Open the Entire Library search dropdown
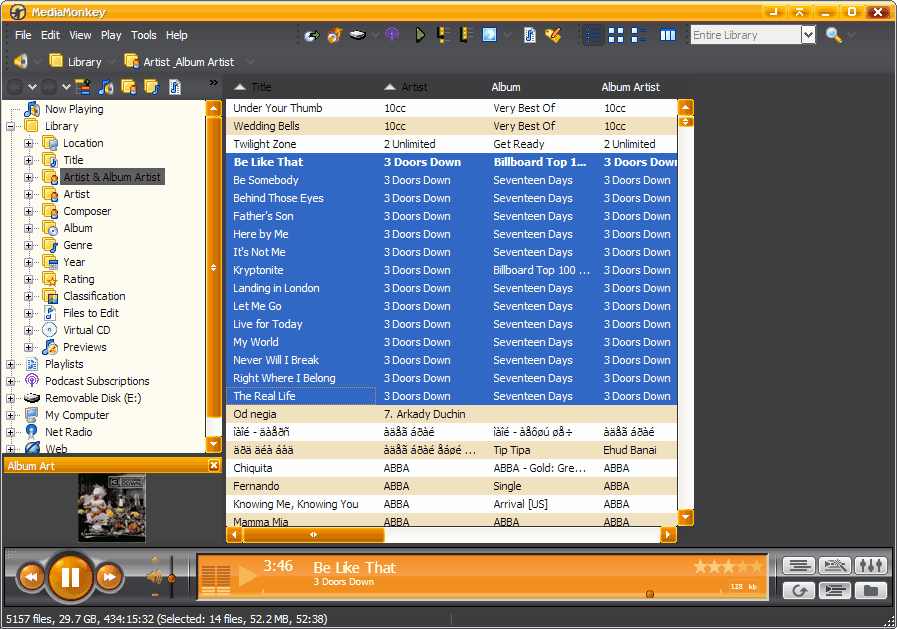This screenshot has width=897, height=629. click(x=808, y=35)
